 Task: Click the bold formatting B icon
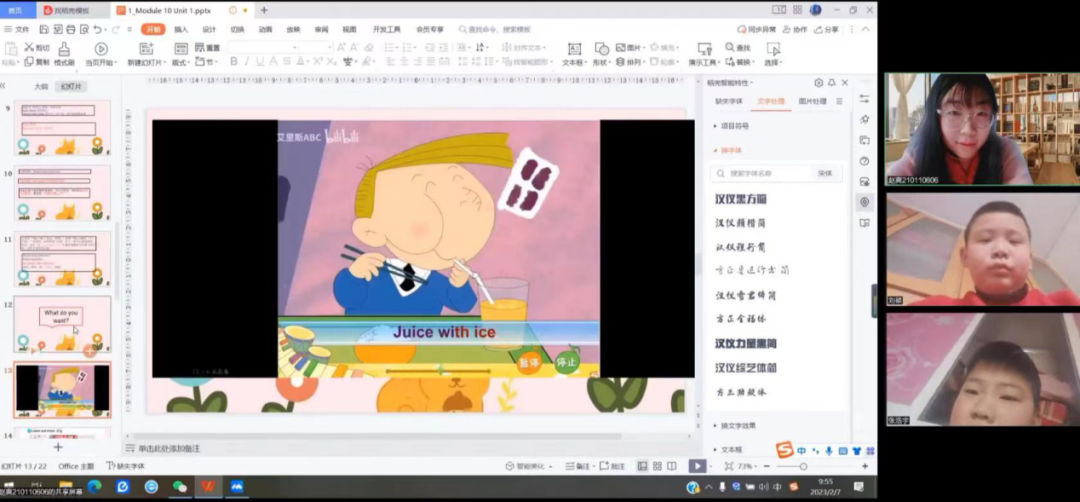click(234, 62)
